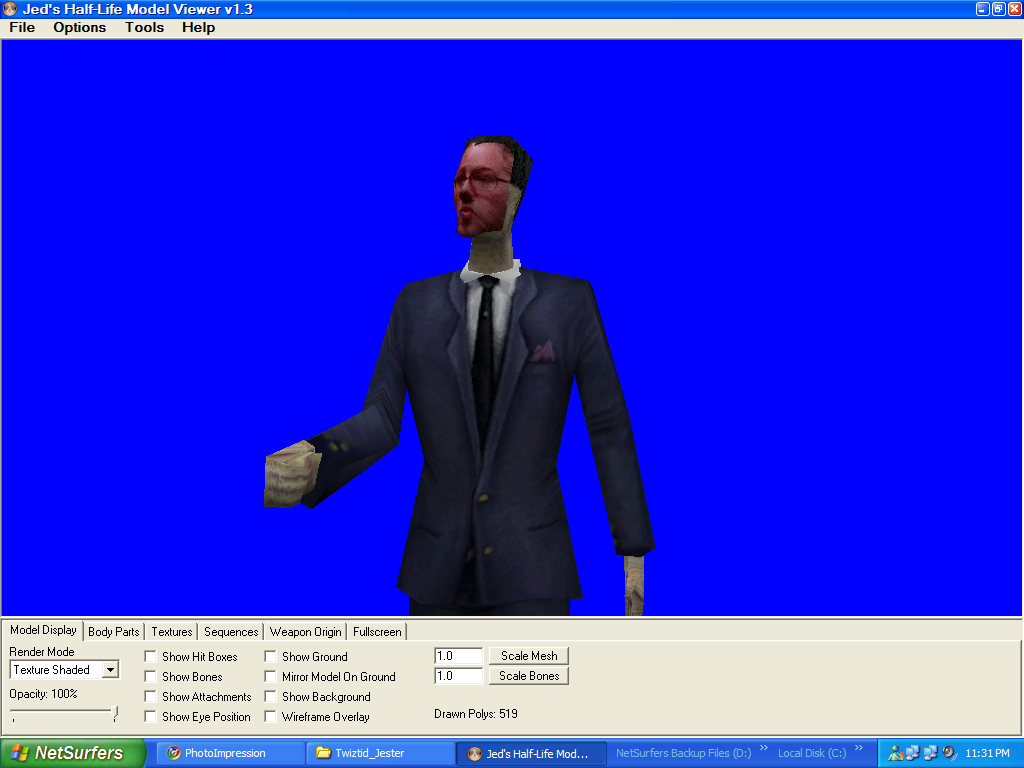This screenshot has width=1024, height=768.
Task: Click the Drawn Polys: 519 readout
Action: (475, 714)
